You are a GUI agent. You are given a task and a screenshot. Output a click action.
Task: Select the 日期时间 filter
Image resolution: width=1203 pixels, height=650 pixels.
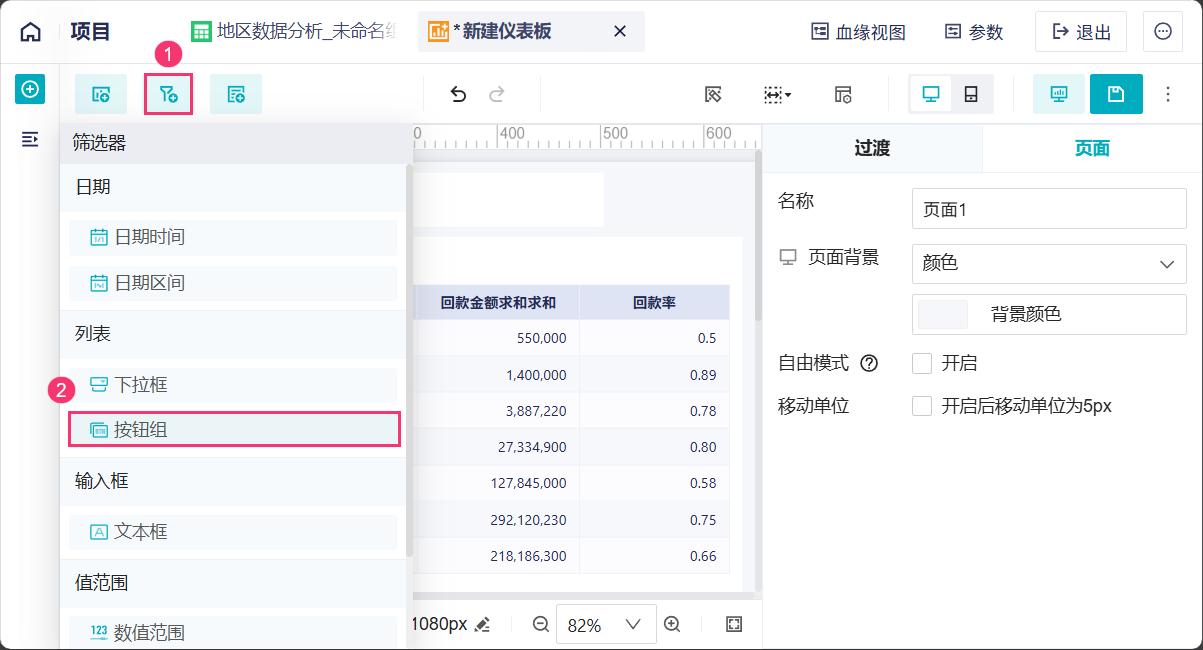[233, 237]
